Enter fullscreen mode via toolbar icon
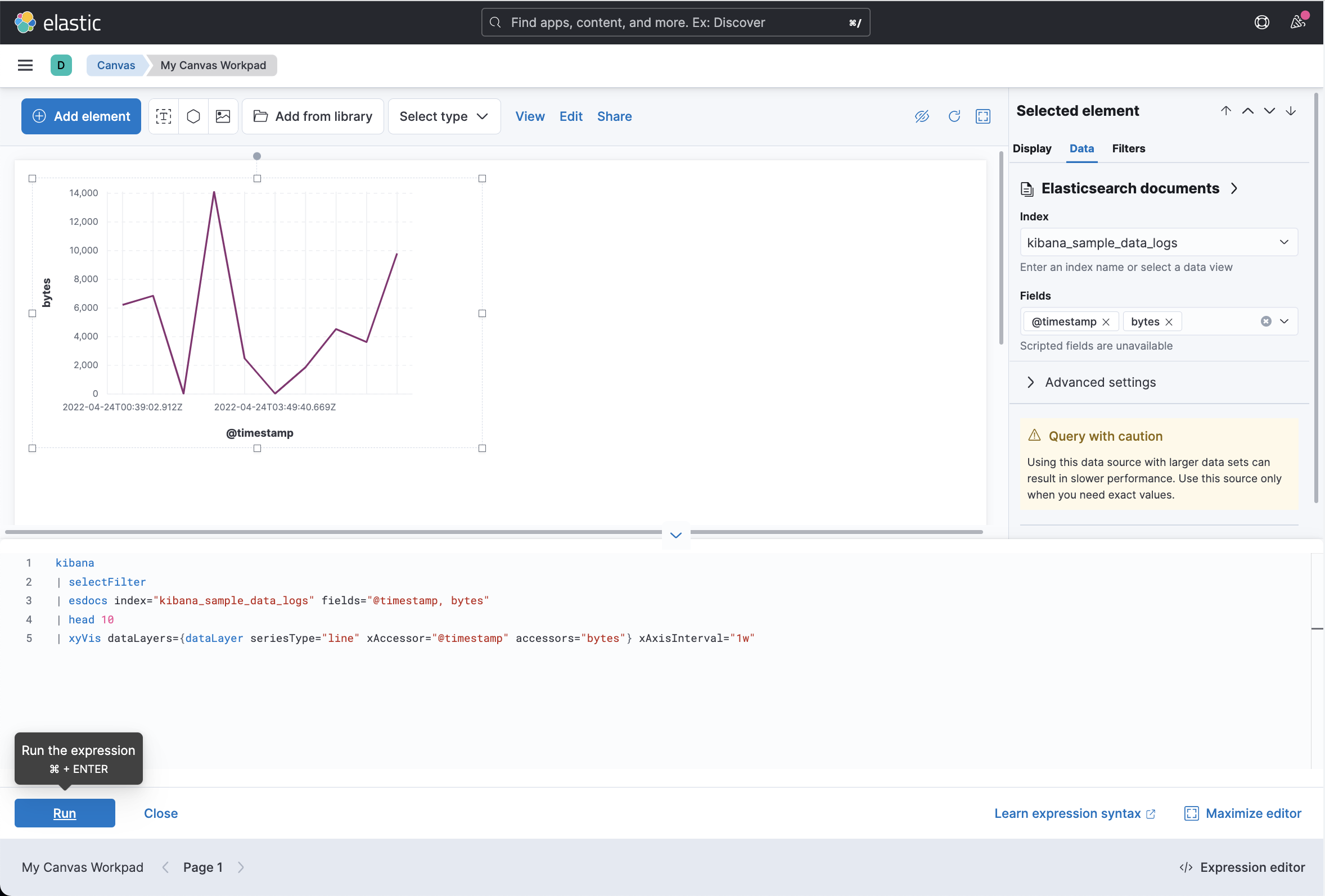This screenshot has height=896, width=1325. tap(983, 116)
